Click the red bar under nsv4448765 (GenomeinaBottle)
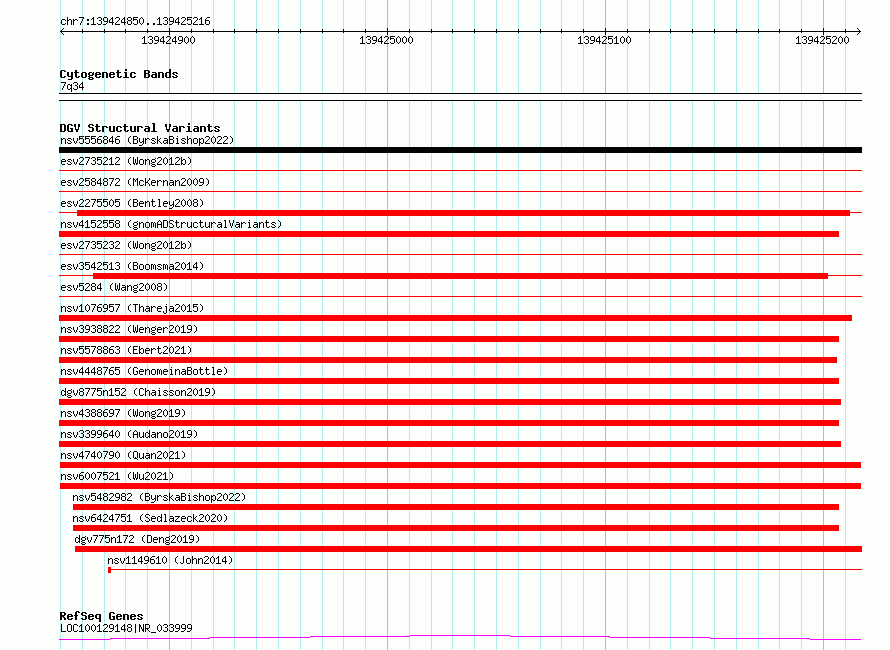The image size is (890, 650). [x=449, y=381]
